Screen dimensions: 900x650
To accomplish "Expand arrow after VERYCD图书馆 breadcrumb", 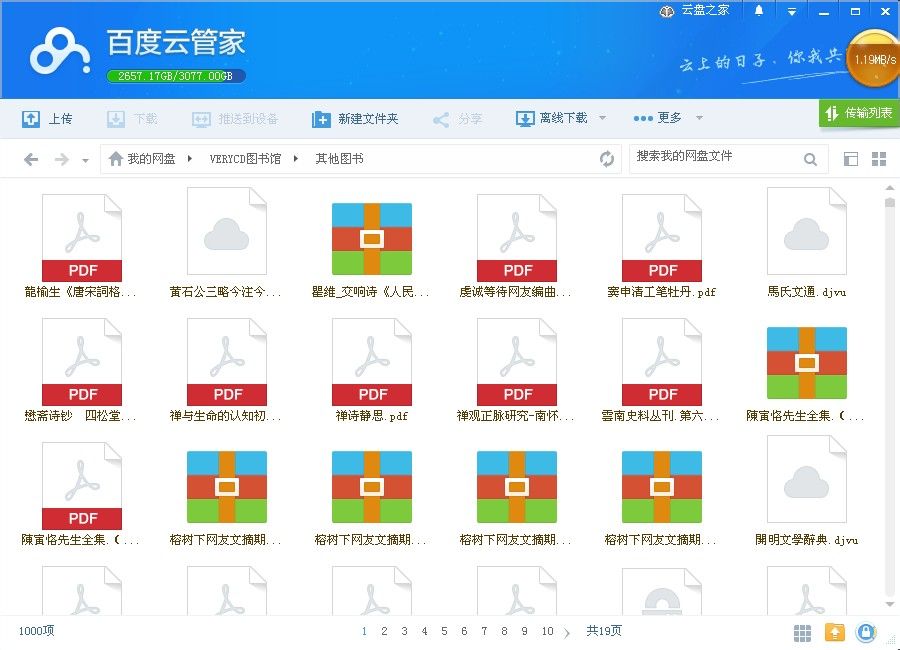I will click(x=296, y=158).
